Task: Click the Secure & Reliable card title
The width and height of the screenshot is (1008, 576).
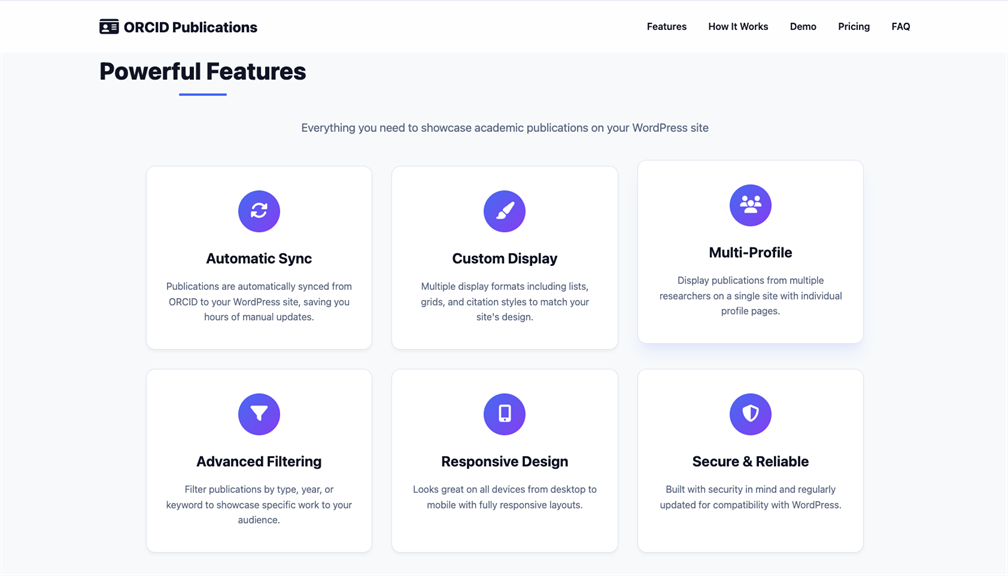Action: tap(750, 462)
